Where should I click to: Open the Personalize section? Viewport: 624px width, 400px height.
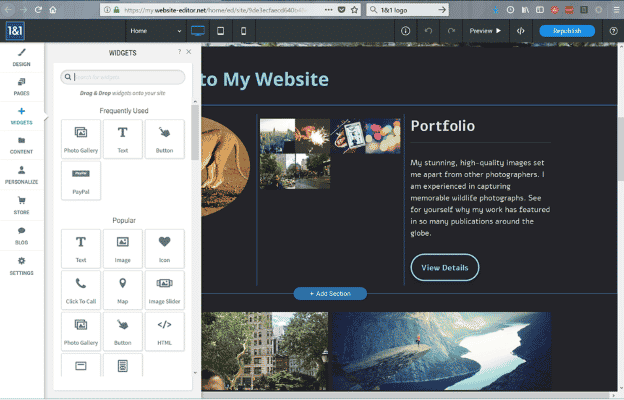click(x=21, y=175)
